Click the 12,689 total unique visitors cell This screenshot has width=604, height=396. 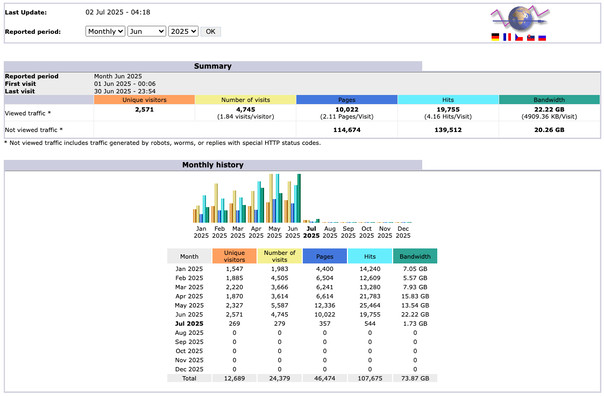pyautogui.click(x=234, y=379)
